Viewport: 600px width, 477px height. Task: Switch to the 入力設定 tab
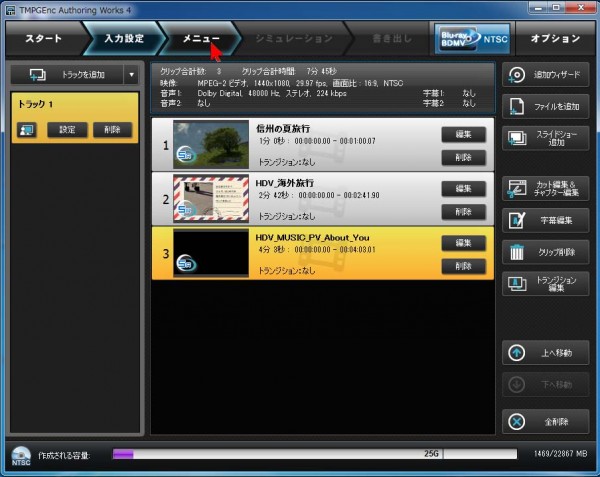click(x=124, y=38)
